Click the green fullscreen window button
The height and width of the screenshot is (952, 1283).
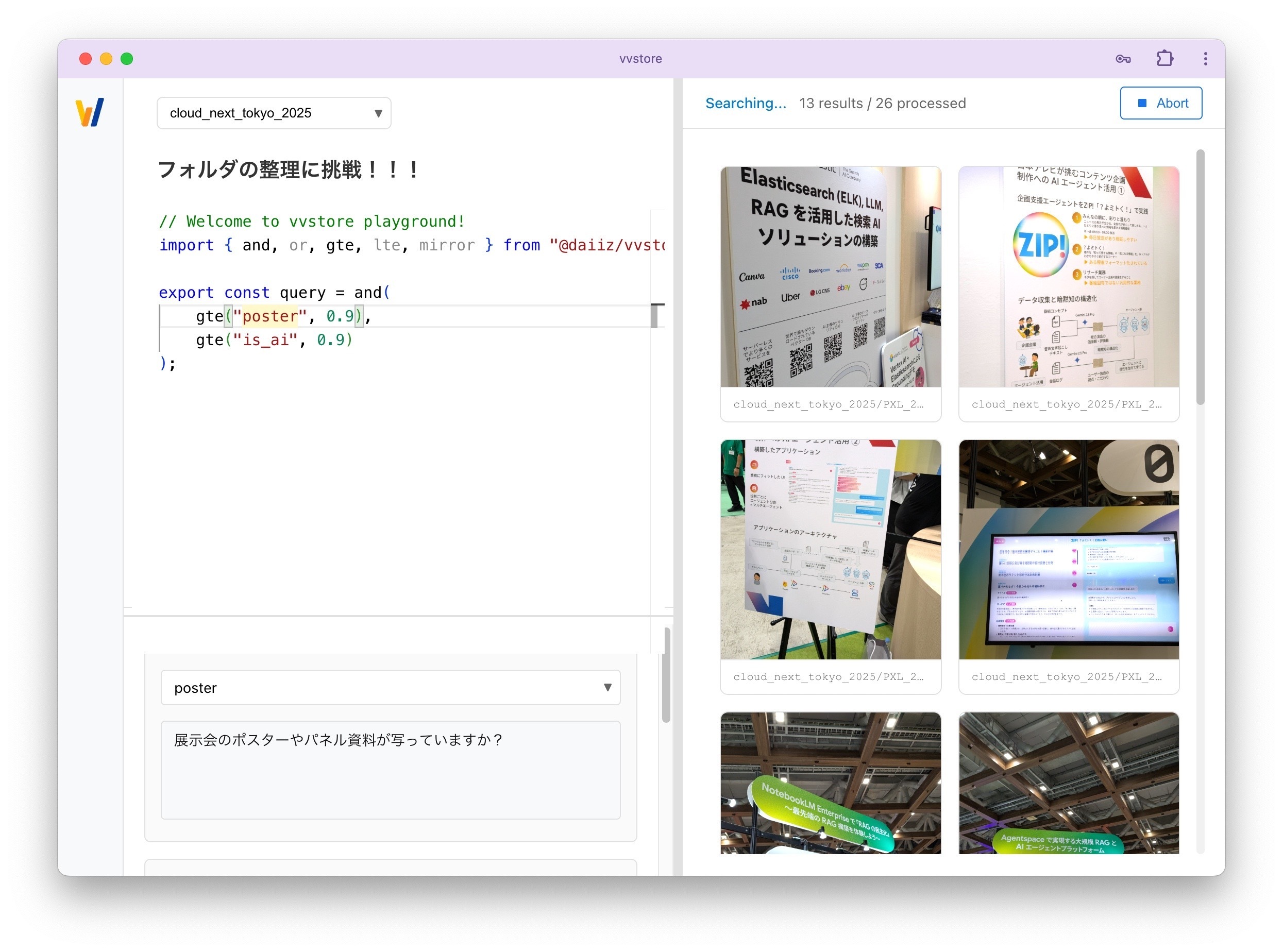pos(127,59)
